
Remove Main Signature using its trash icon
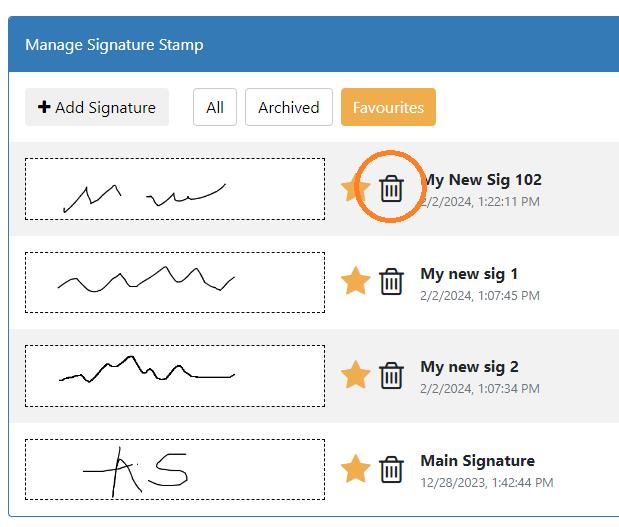(x=392, y=469)
